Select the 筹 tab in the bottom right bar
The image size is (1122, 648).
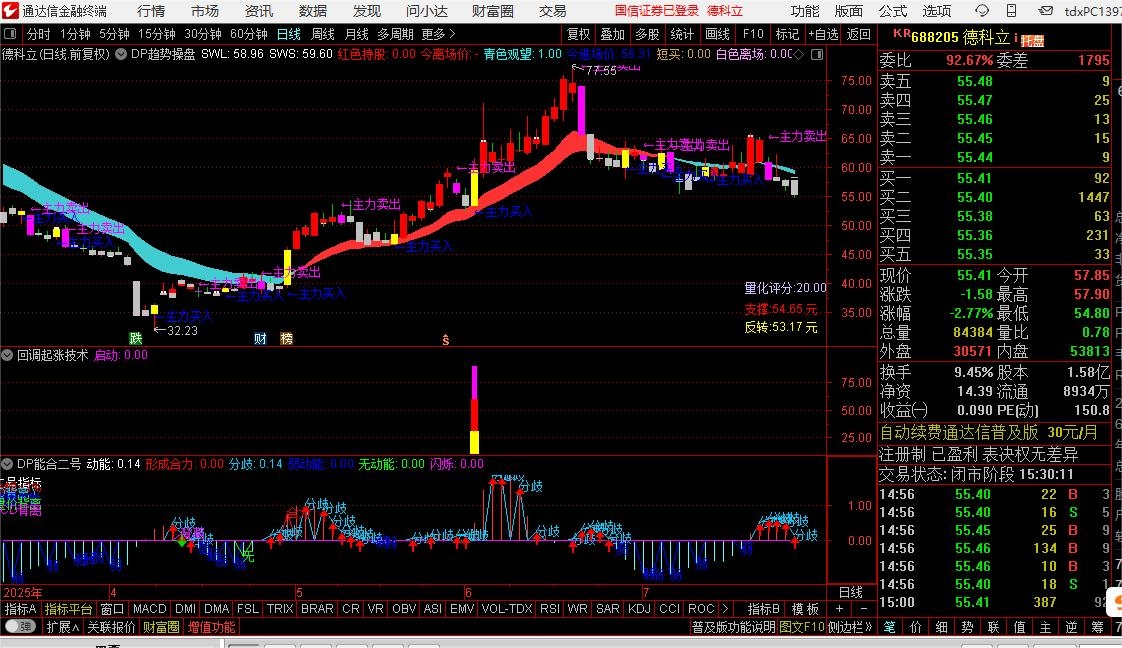click(1097, 627)
